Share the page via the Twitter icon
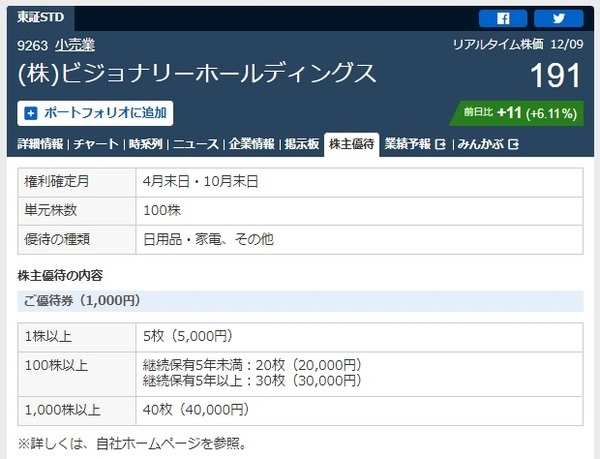Screen dimensions: 600x459 coord(559,18)
